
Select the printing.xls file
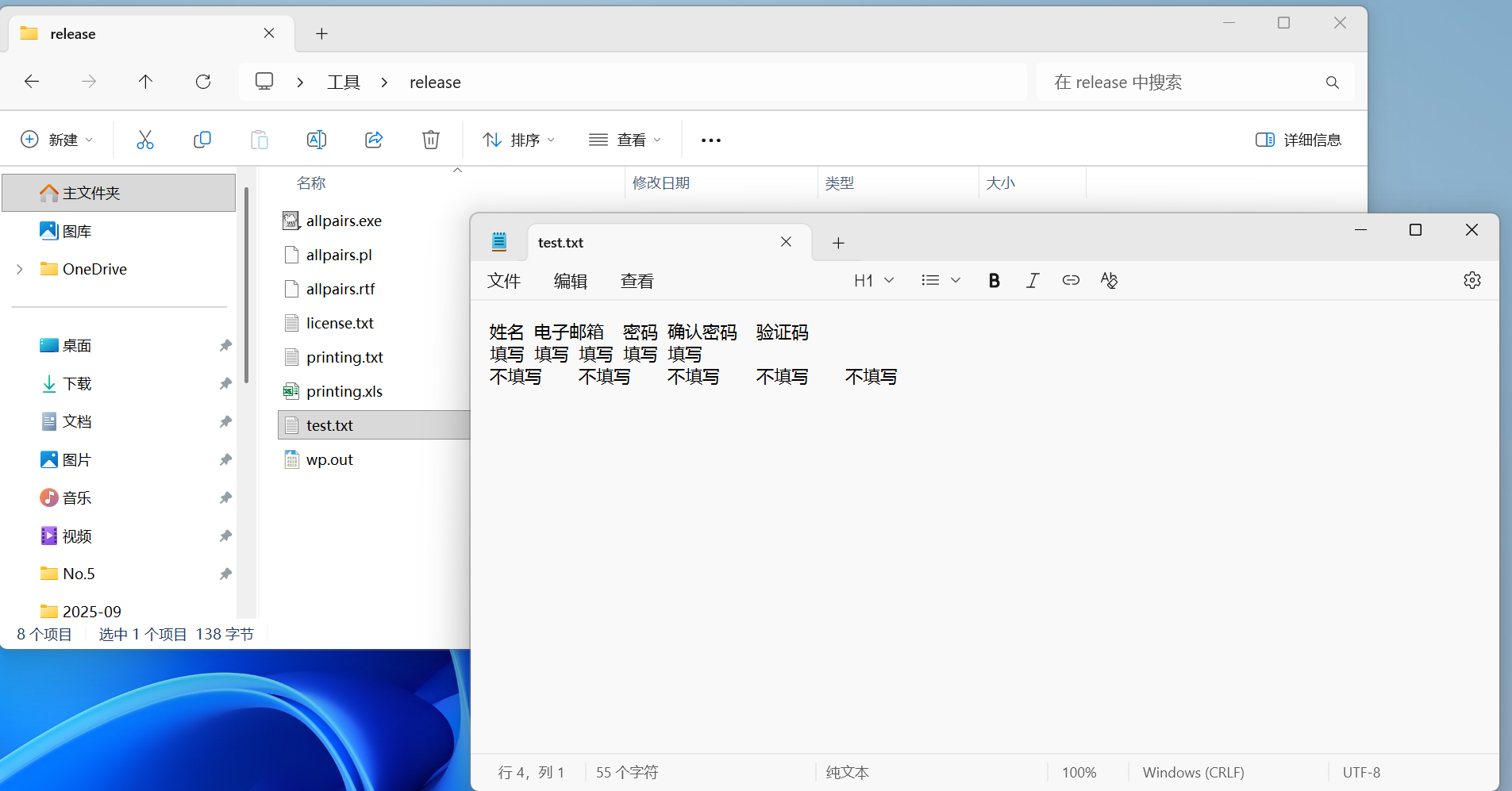(344, 391)
